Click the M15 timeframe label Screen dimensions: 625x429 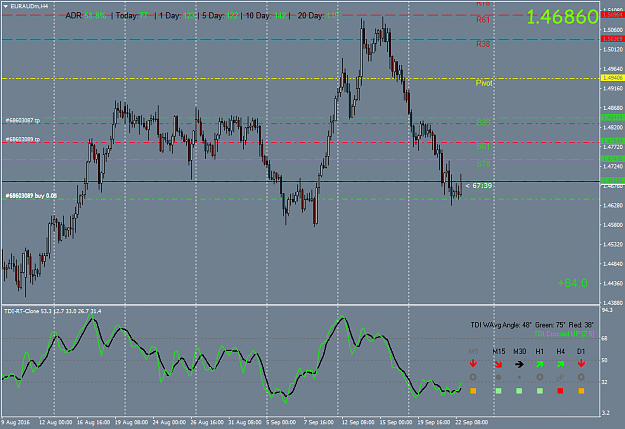point(499,351)
